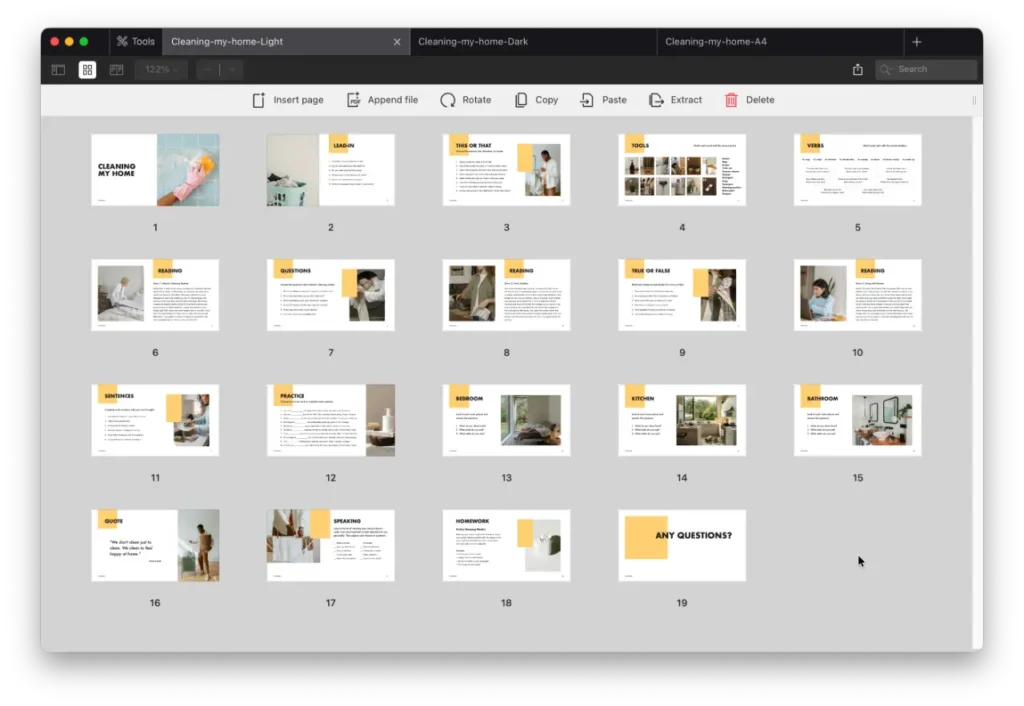Click the Insert page icon
The height and width of the screenshot is (706, 1024).
tap(259, 100)
